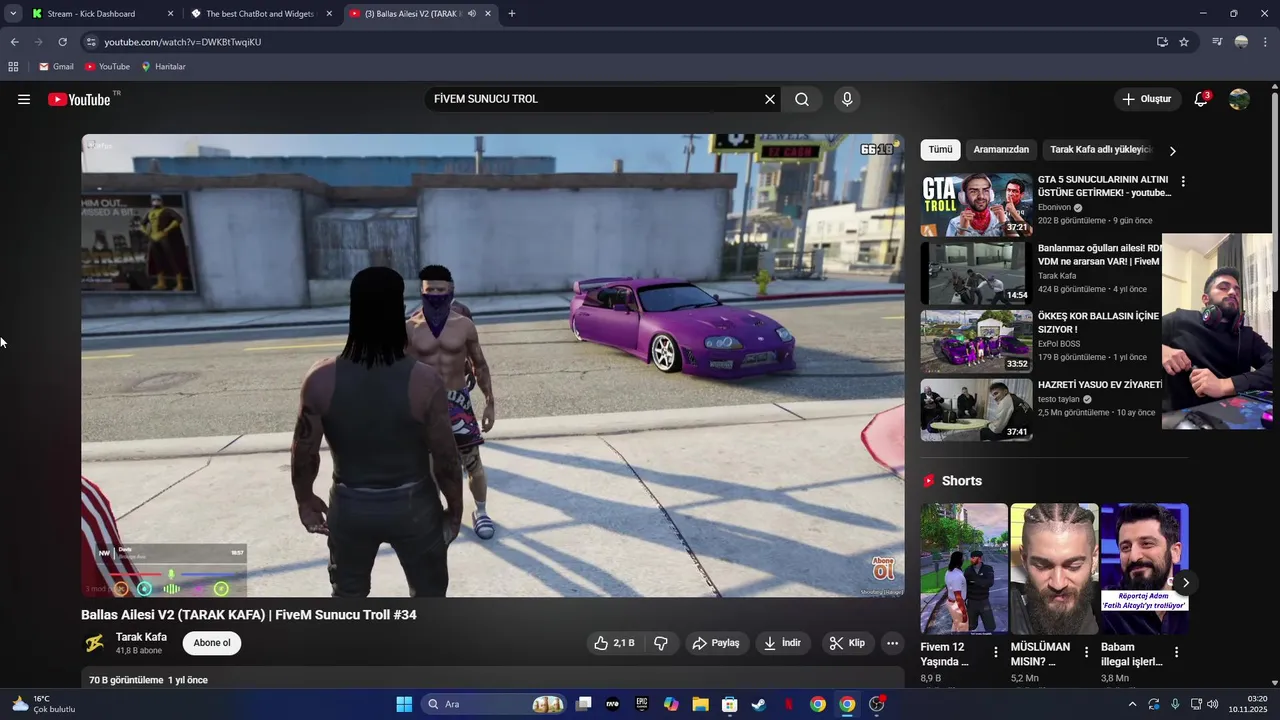Select the Tümü filter chip
The width and height of the screenshot is (1280, 720).
pos(940,150)
